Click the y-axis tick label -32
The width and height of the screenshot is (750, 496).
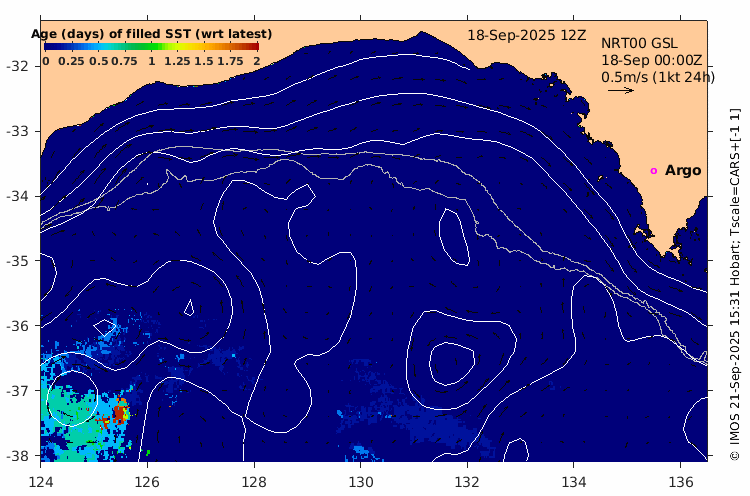[x=17, y=66]
